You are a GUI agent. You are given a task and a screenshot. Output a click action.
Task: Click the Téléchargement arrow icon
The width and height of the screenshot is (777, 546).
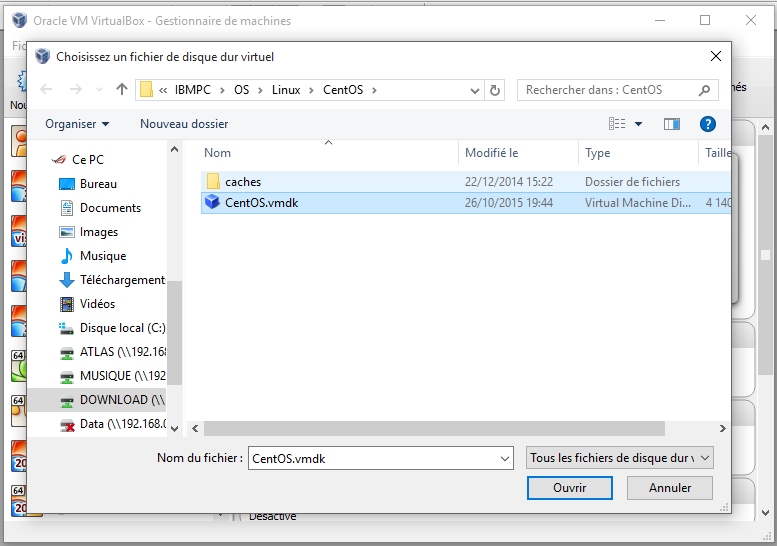[x=67, y=280]
